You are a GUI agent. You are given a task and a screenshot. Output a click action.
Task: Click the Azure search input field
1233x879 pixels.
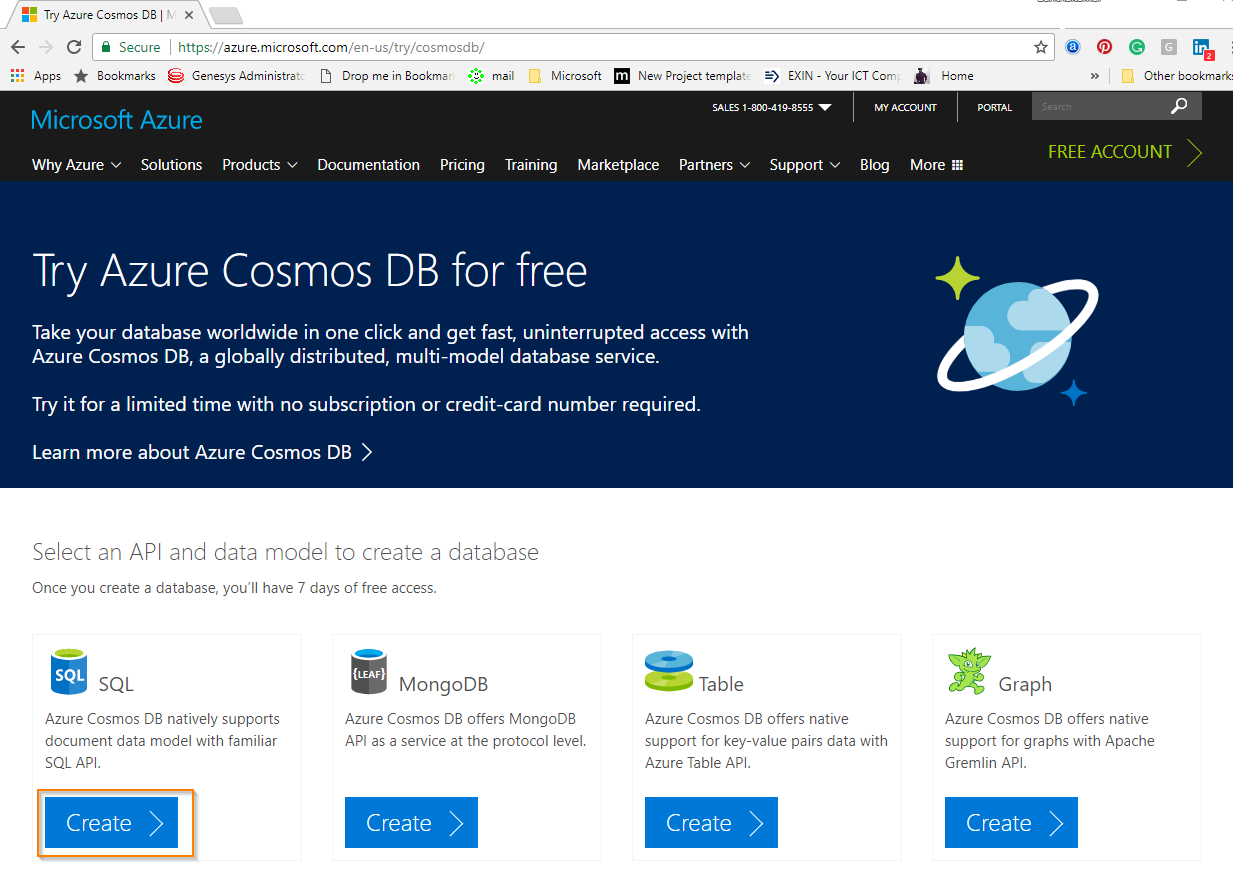(1100, 106)
